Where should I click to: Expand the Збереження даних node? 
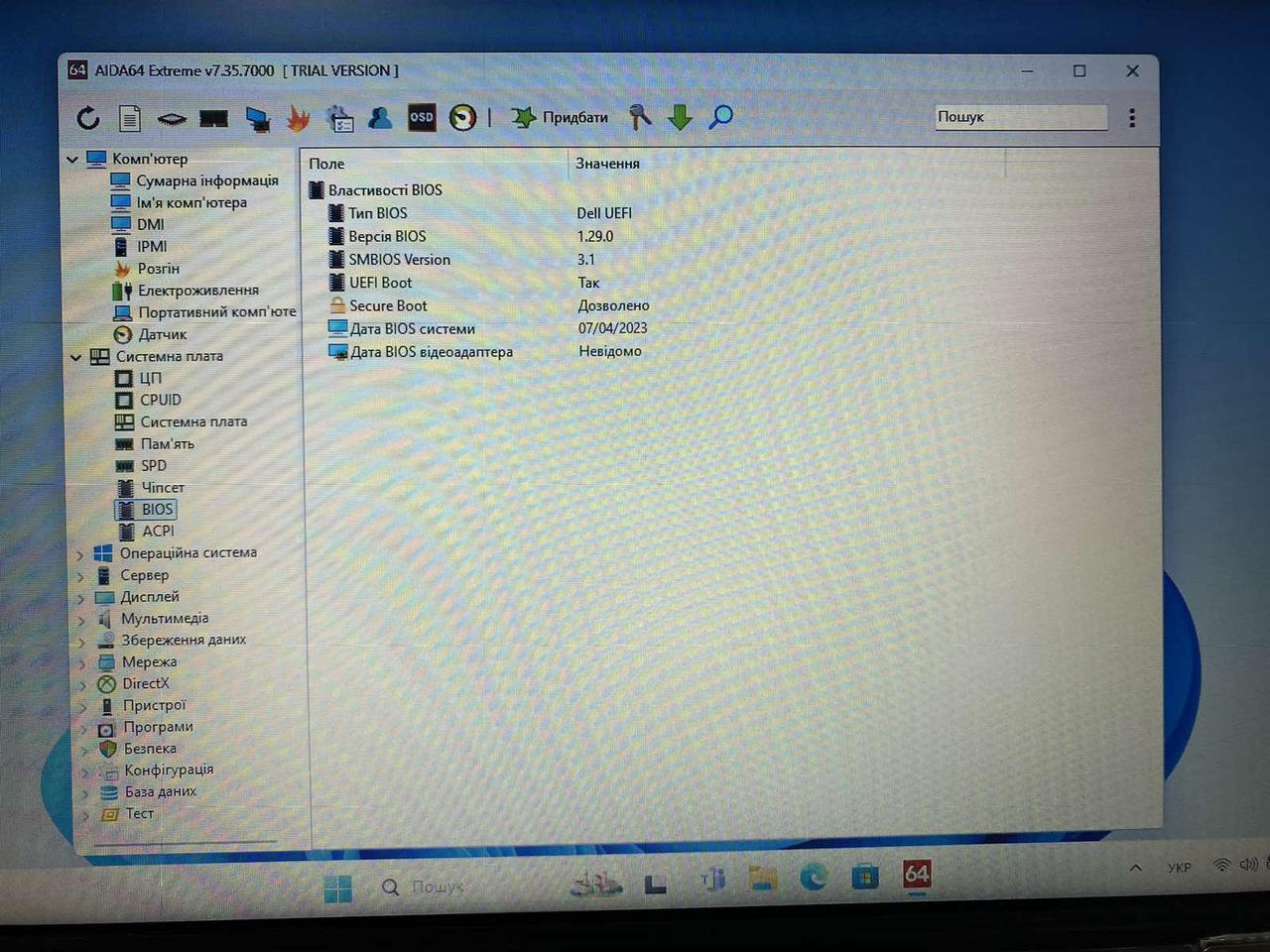[81, 642]
